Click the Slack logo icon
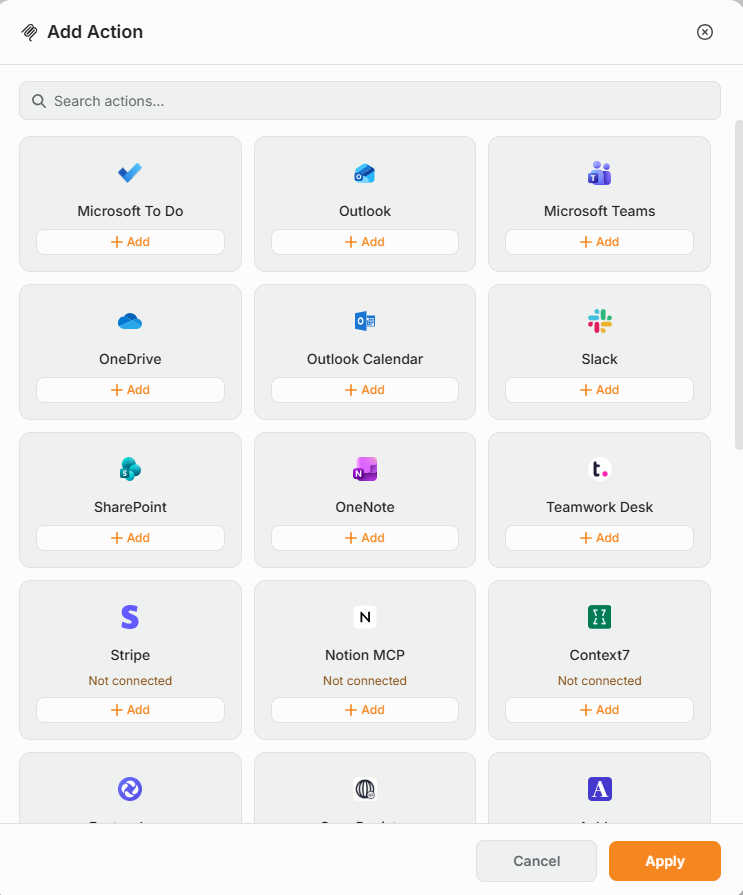Image resolution: width=743 pixels, height=895 pixels. [599, 321]
